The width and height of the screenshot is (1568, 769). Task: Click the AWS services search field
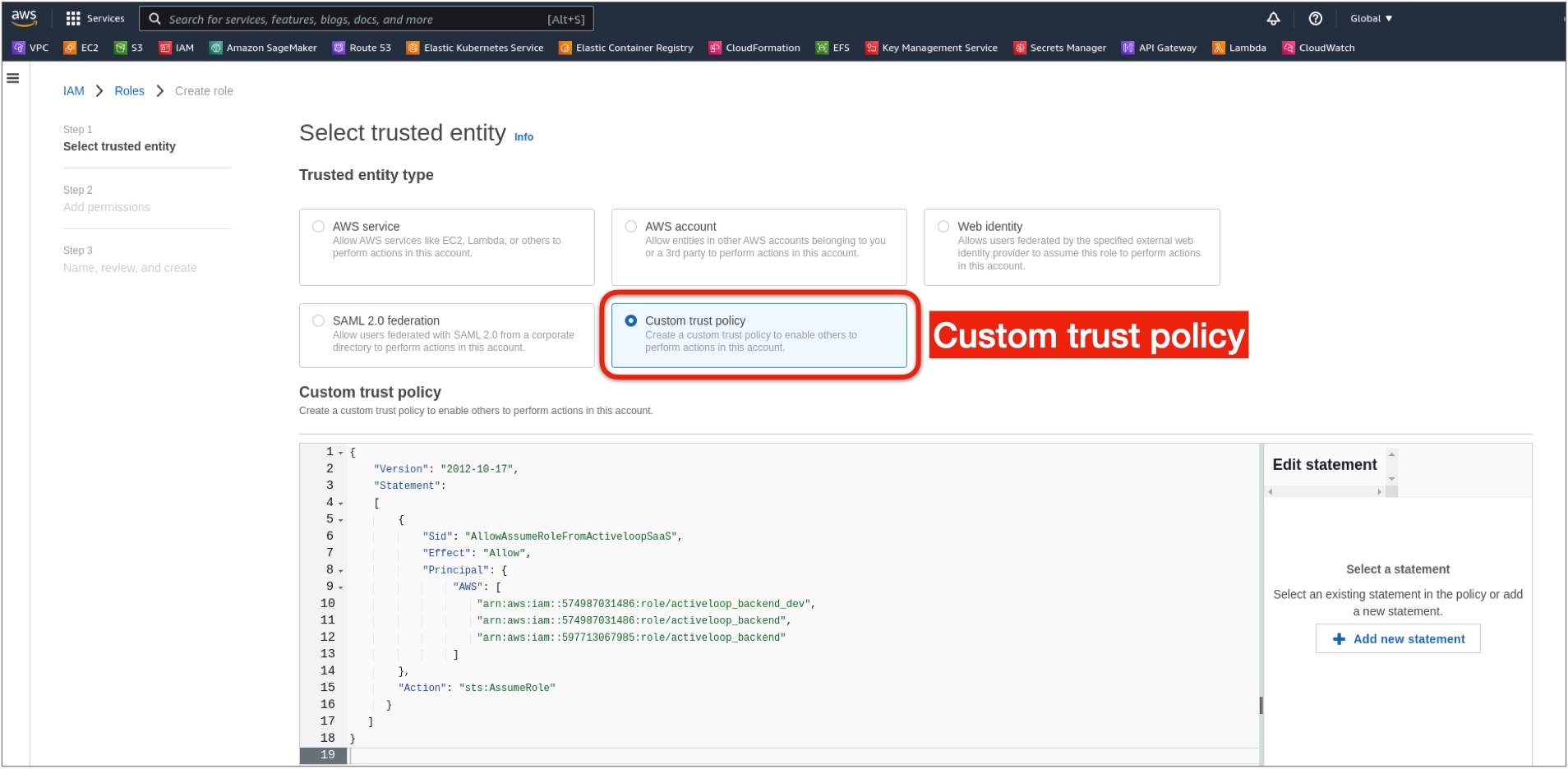(353, 19)
